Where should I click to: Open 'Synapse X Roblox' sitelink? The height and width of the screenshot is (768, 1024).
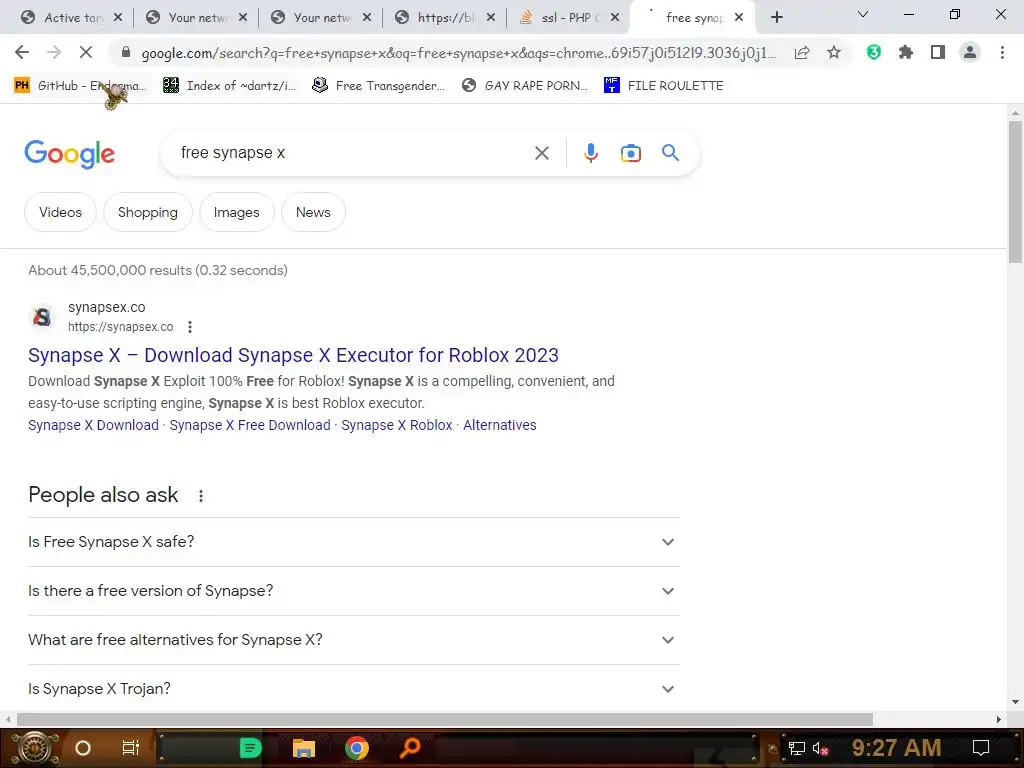tap(397, 425)
